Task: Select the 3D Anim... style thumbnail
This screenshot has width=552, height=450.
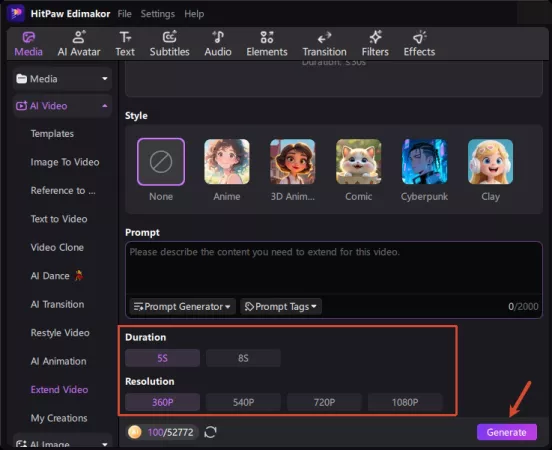Action: coord(293,162)
